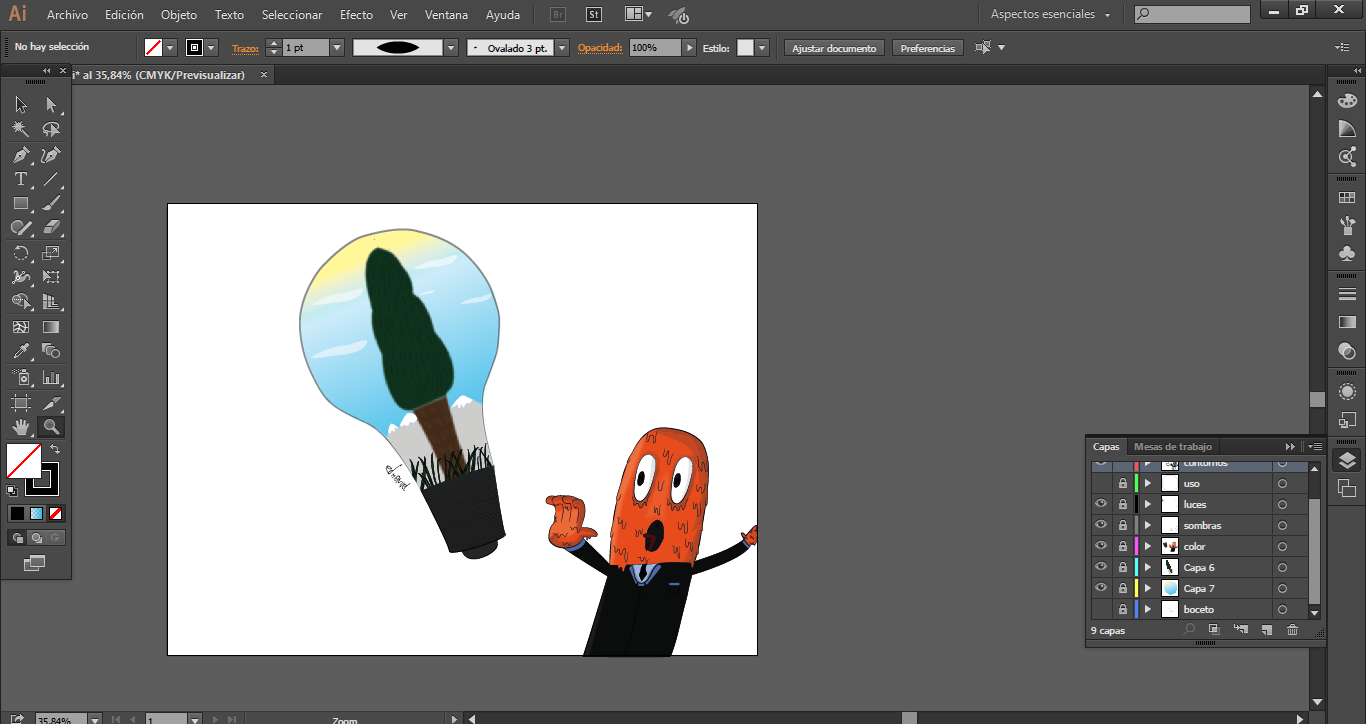Select the Type tool

[20, 180]
